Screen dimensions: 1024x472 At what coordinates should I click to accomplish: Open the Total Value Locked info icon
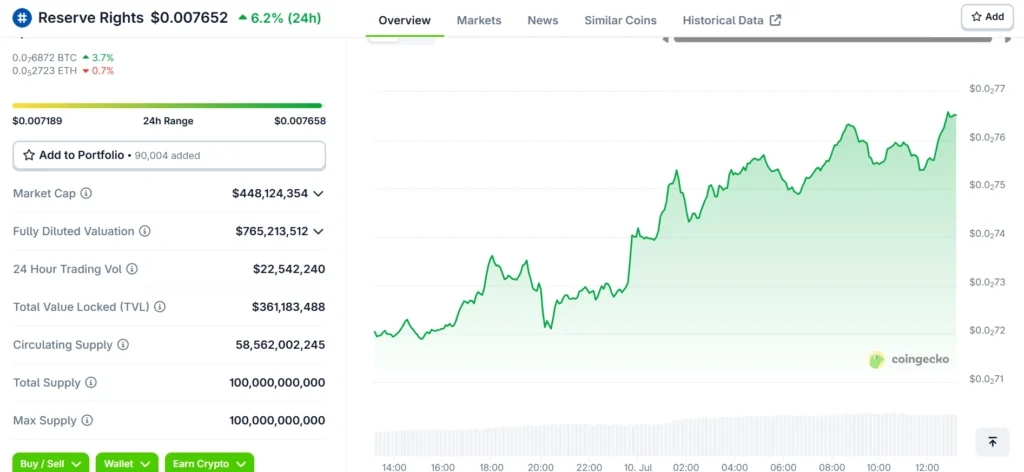159,307
